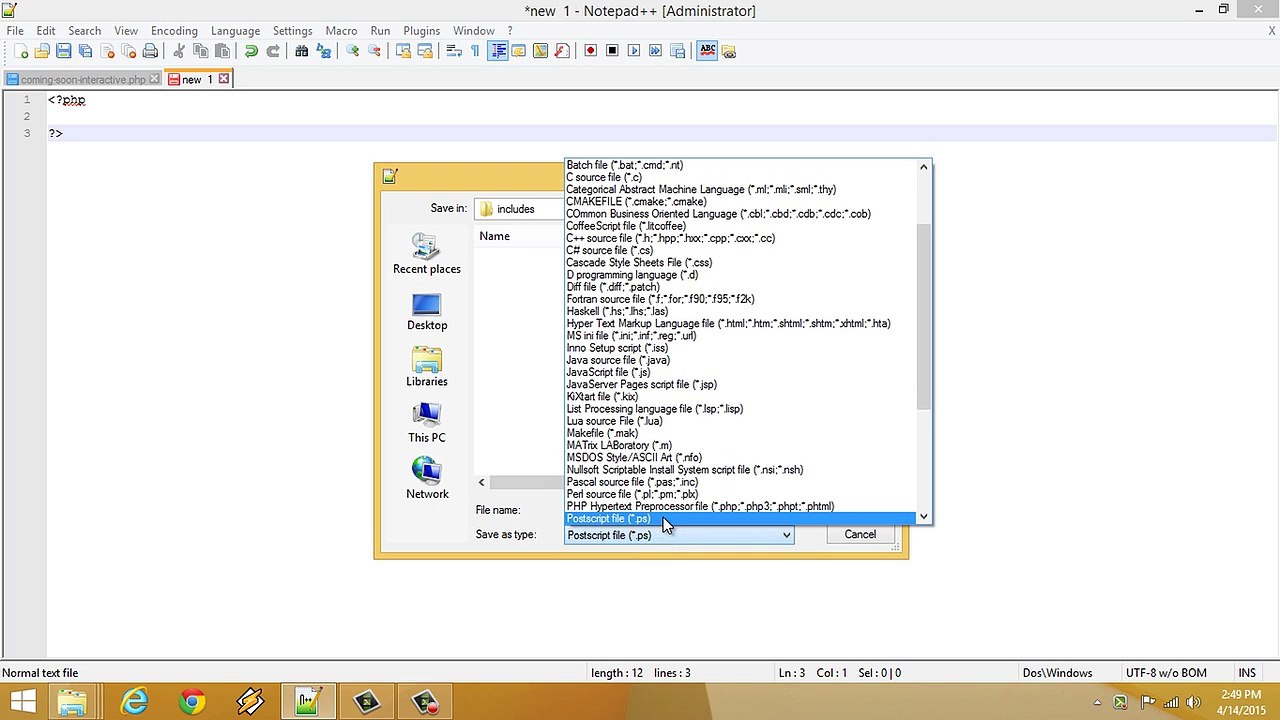The width and height of the screenshot is (1280, 720).
Task: Open the Plugins menu
Action: 421,30
